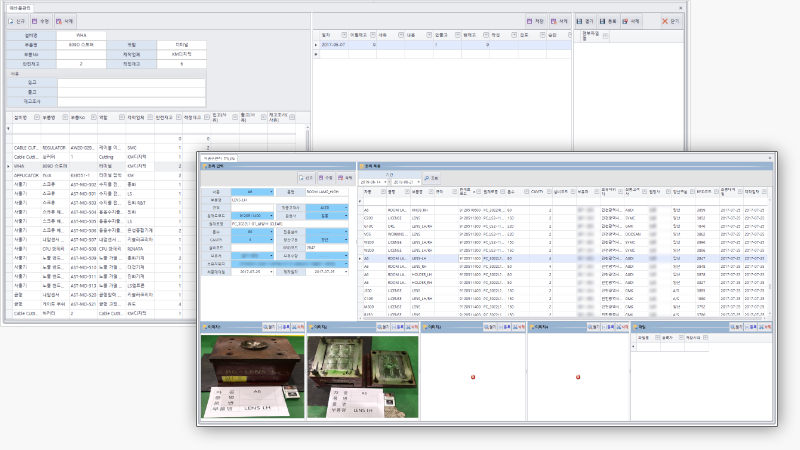Select the APPLICATOR row in parts grid
The height and width of the screenshot is (450, 800).
(x=102, y=175)
